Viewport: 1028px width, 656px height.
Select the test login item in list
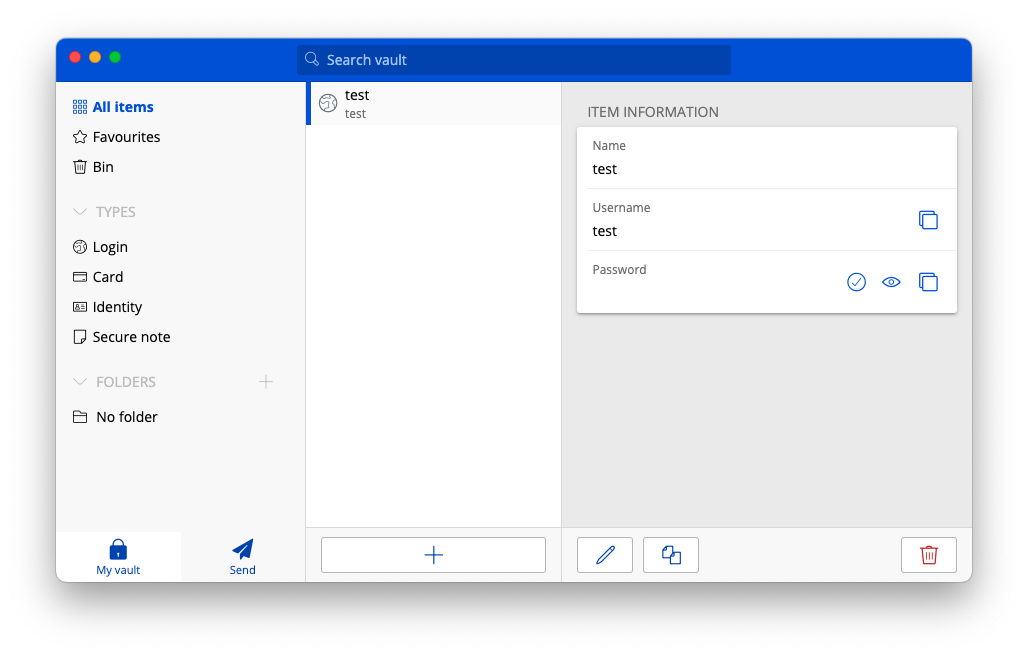tap(433, 104)
